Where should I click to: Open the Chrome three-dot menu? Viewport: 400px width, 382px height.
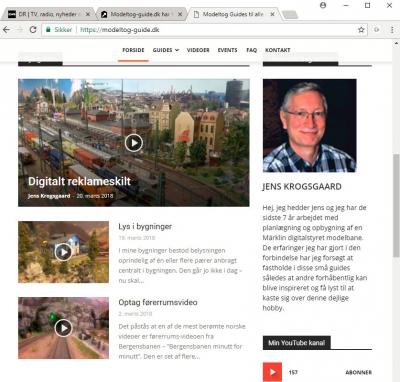pyautogui.click(x=392, y=30)
